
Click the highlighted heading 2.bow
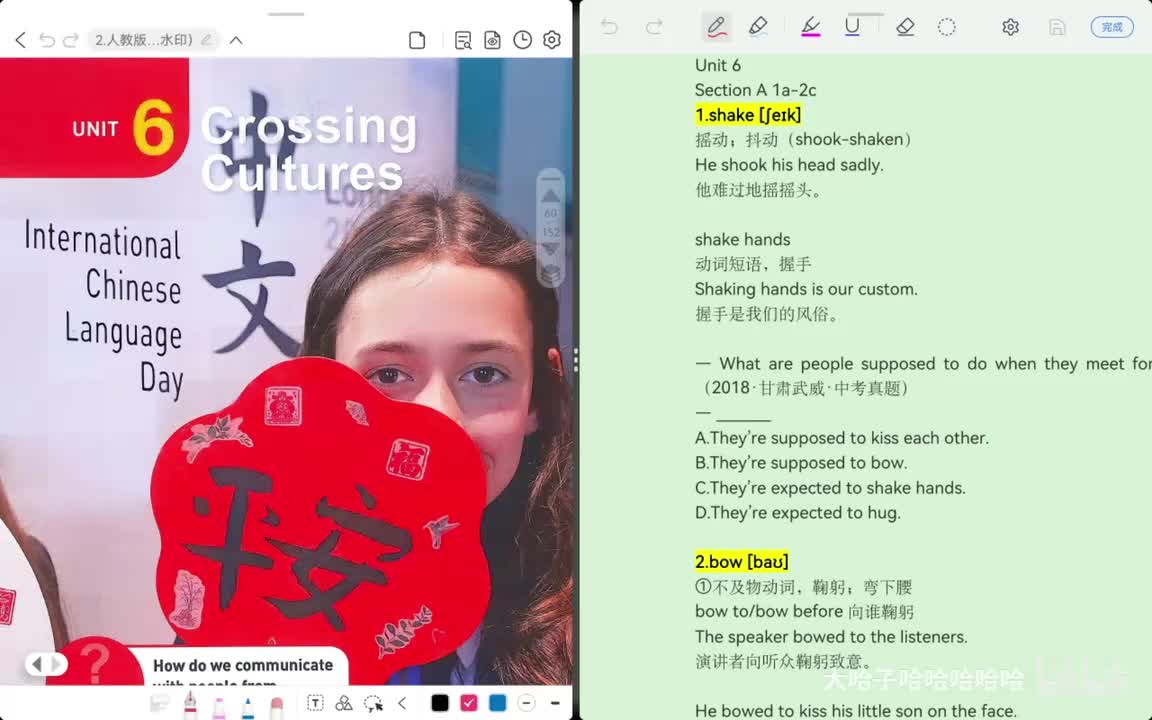pyautogui.click(x=741, y=561)
